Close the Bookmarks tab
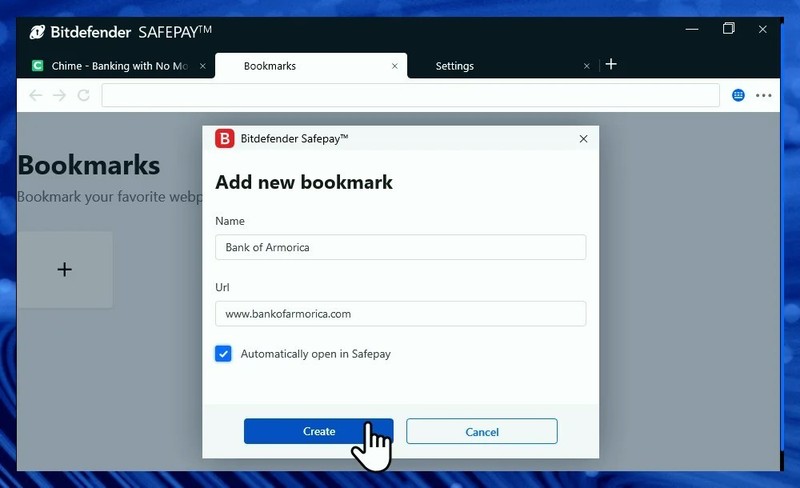Viewport: 800px width, 488px height. coord(394,66)
